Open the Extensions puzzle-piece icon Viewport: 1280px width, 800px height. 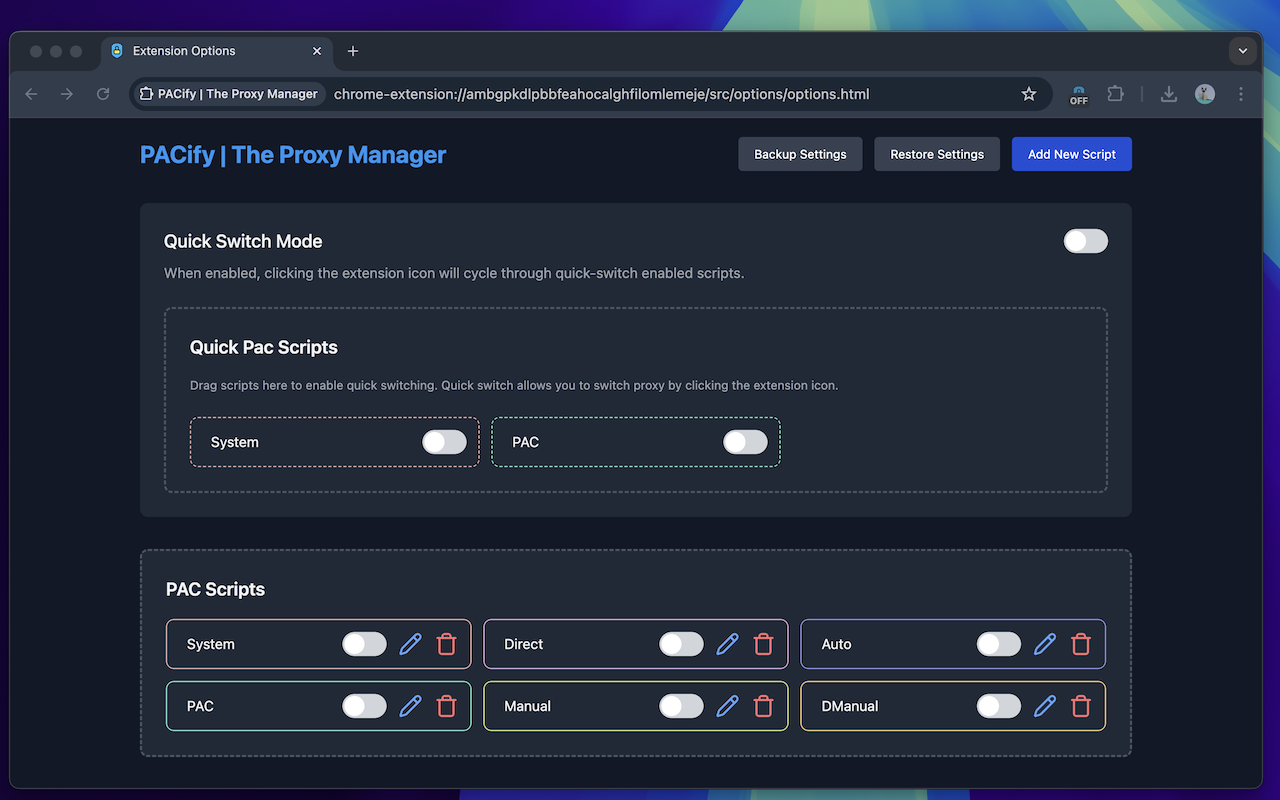pyautogui.click(x=1115, y=93)
